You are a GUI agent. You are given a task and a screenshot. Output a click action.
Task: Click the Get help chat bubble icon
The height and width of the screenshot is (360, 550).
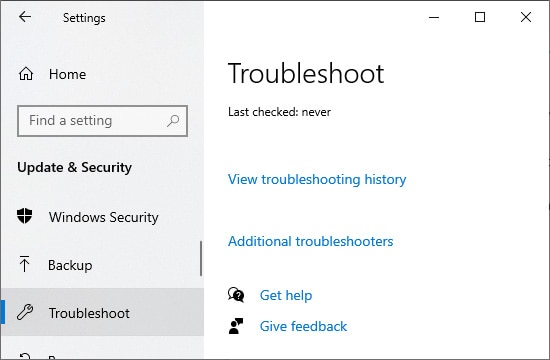point(236,295)
